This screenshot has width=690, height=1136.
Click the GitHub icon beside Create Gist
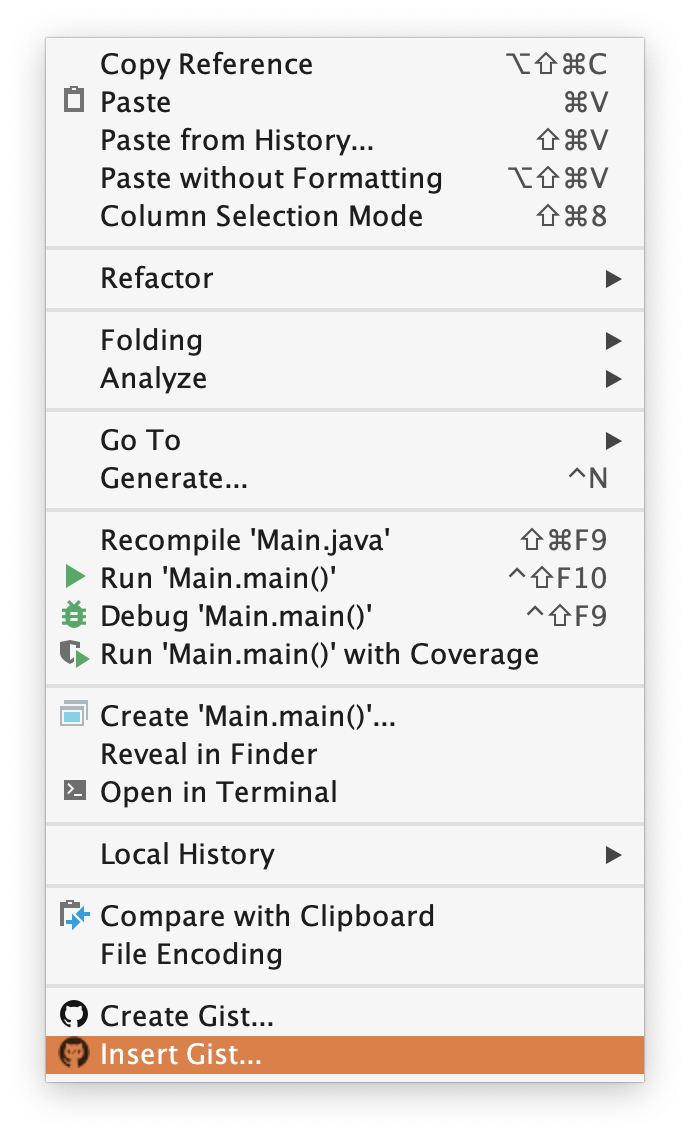click(x=74, y=1016)
